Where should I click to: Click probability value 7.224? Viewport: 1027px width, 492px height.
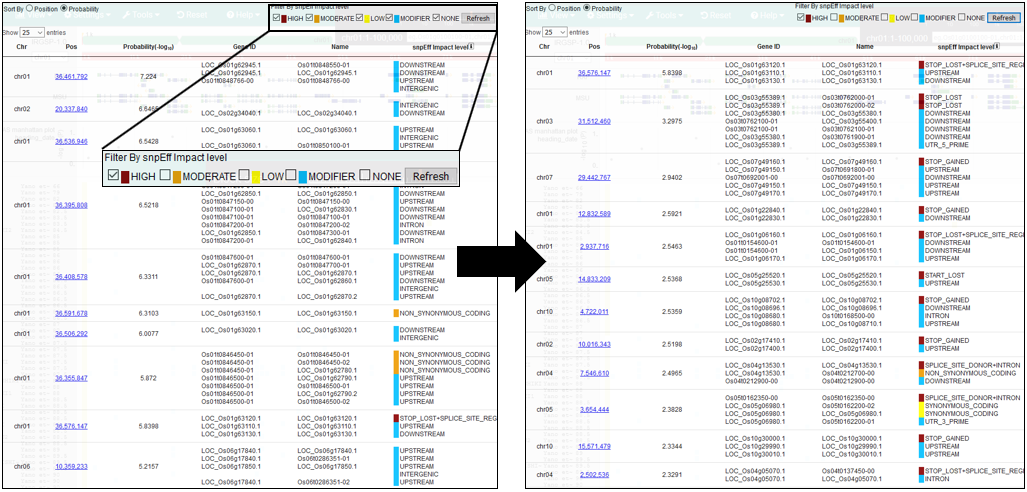click(147, 77)
